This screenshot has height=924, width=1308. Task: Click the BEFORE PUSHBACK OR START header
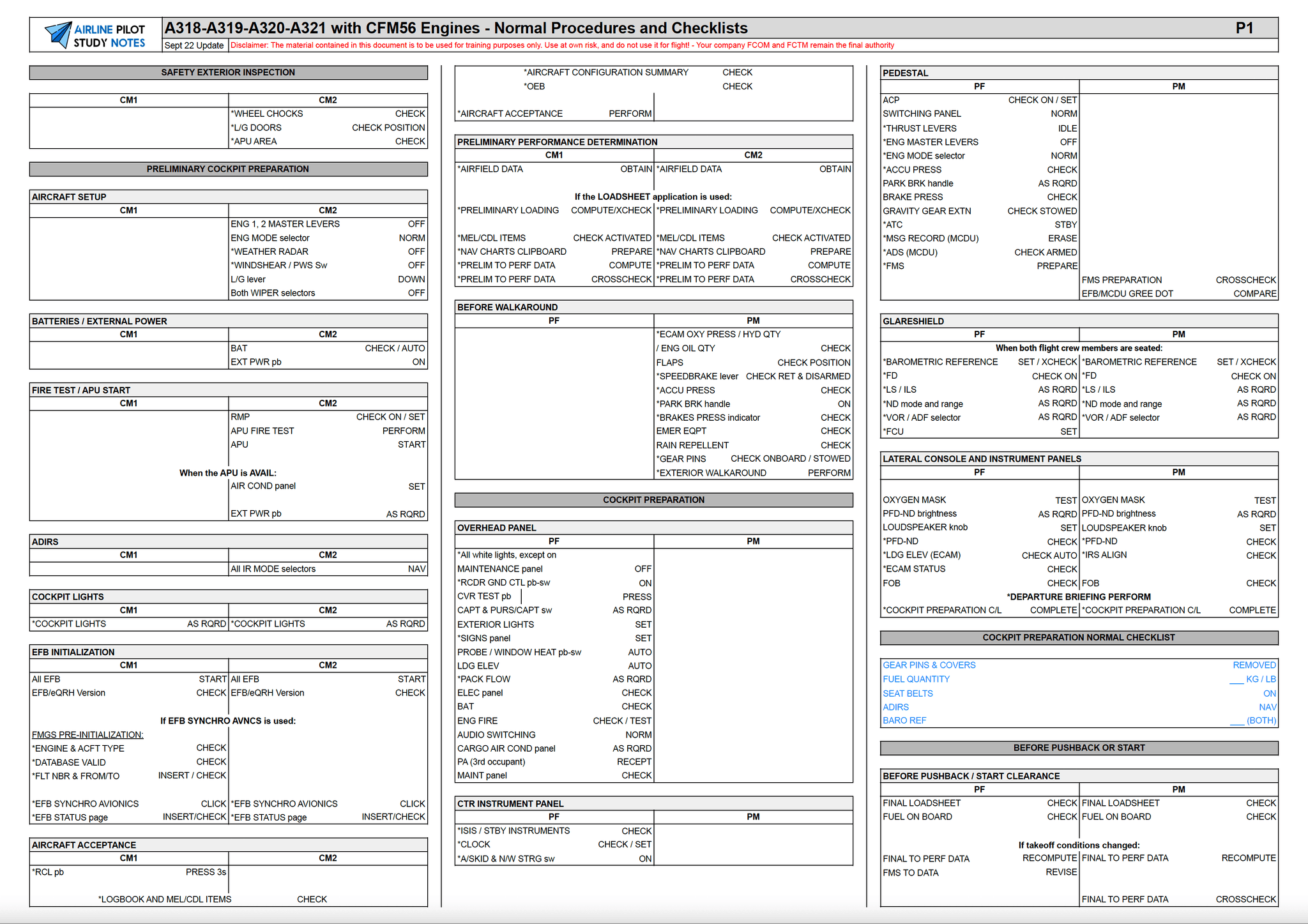1079,748
